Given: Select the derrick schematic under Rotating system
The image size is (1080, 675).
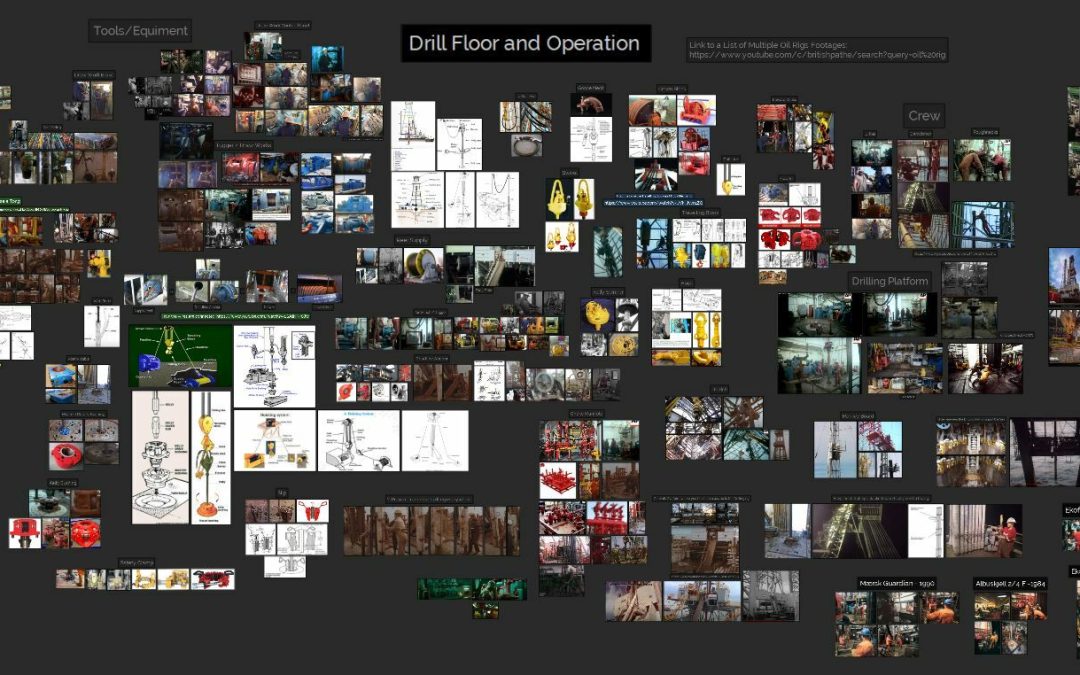Looking at the screenshot, I should pos(435,440).
